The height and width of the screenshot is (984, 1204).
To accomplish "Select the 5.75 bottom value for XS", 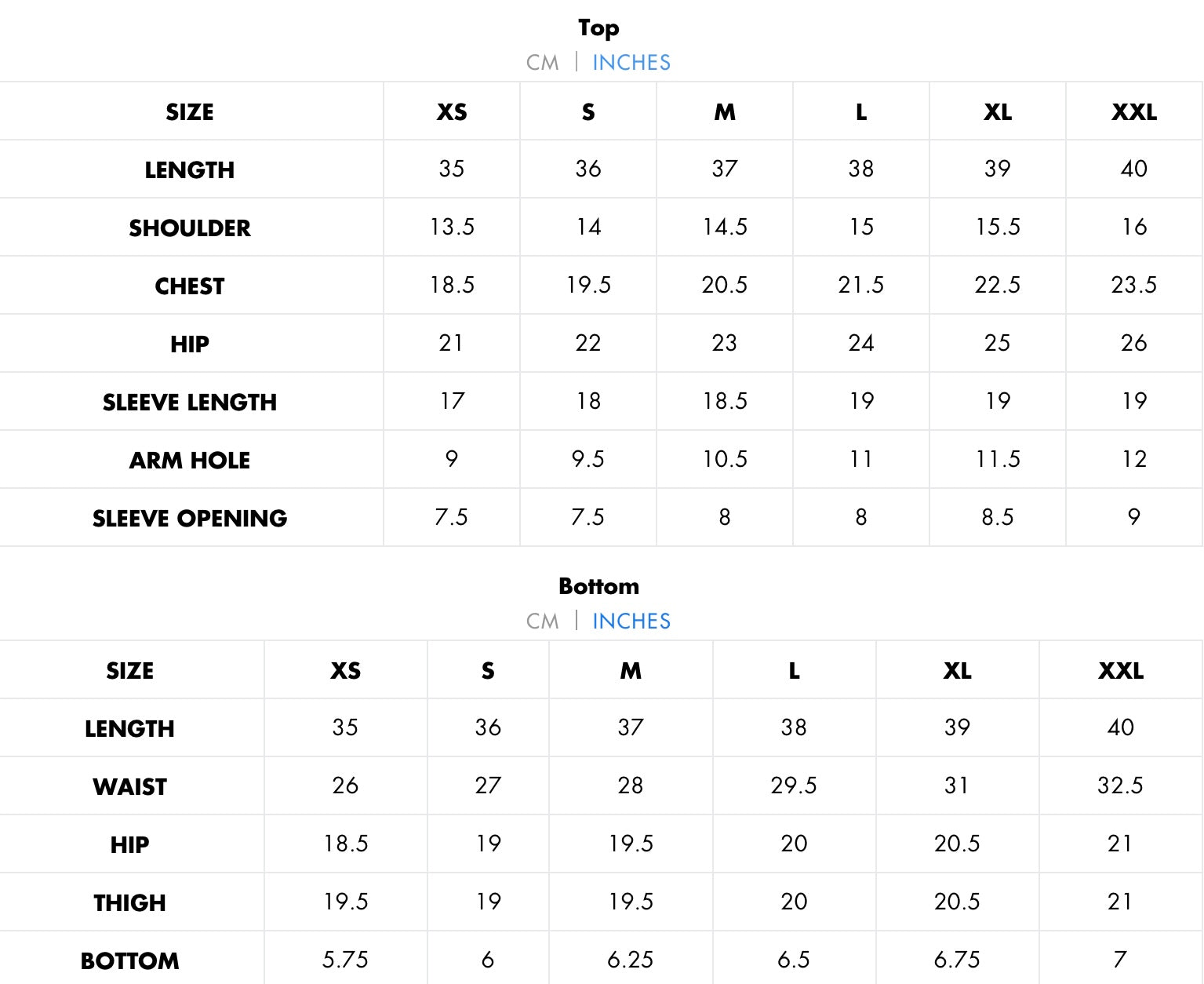I will (345, 960).
